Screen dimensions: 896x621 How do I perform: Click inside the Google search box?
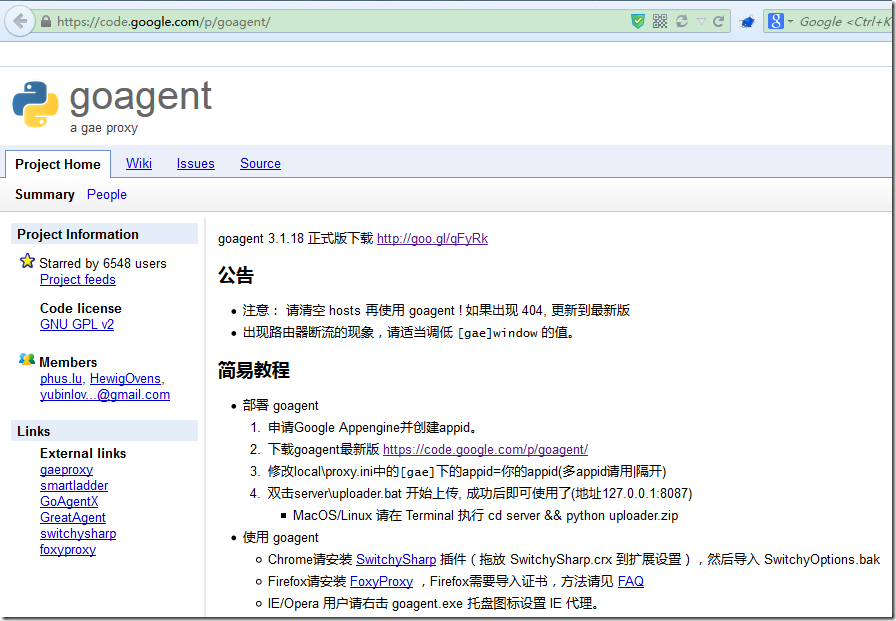[x=840, y=20]
